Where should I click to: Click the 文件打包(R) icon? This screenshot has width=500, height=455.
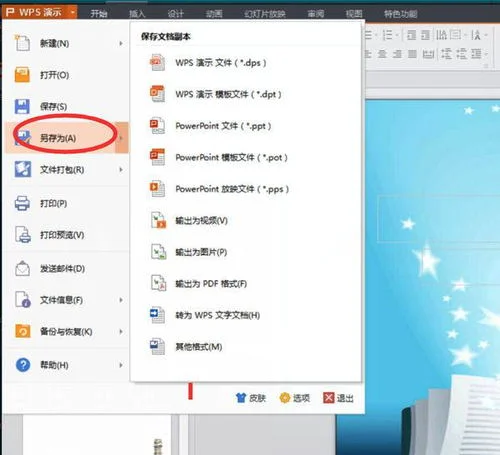(x=23, y=169)
